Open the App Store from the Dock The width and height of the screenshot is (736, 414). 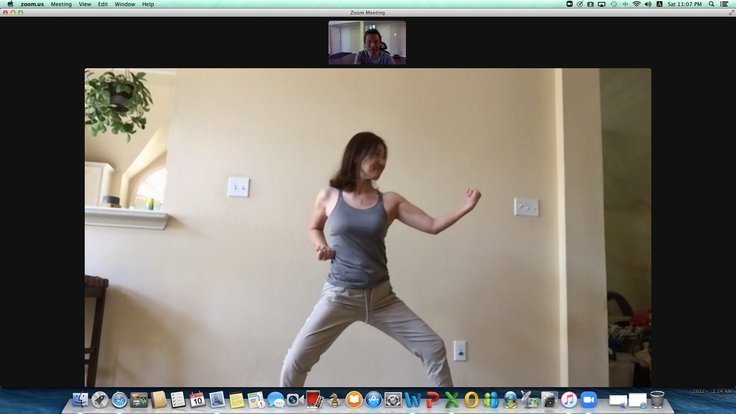[x=373, y=400]
